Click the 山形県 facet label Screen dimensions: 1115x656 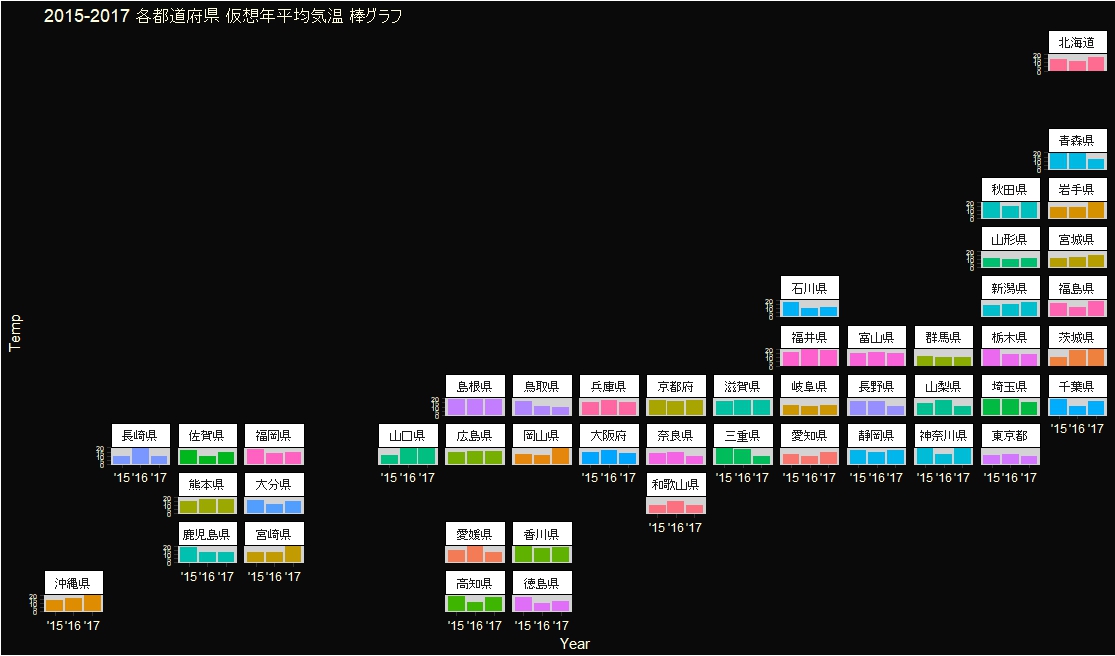point(1010,240)
